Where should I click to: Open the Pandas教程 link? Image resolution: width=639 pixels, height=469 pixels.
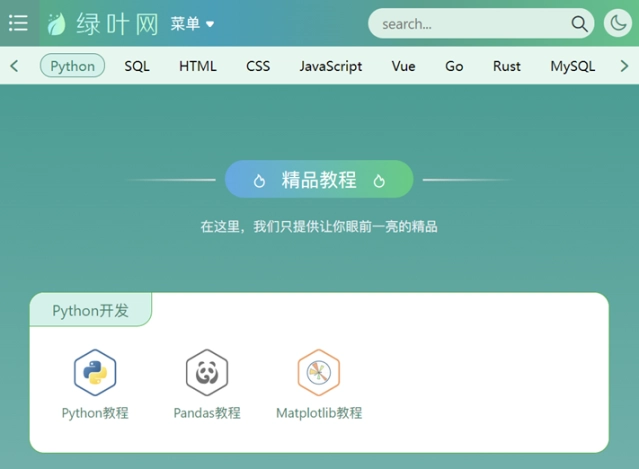pyautogui.click(x=207, y=413)
